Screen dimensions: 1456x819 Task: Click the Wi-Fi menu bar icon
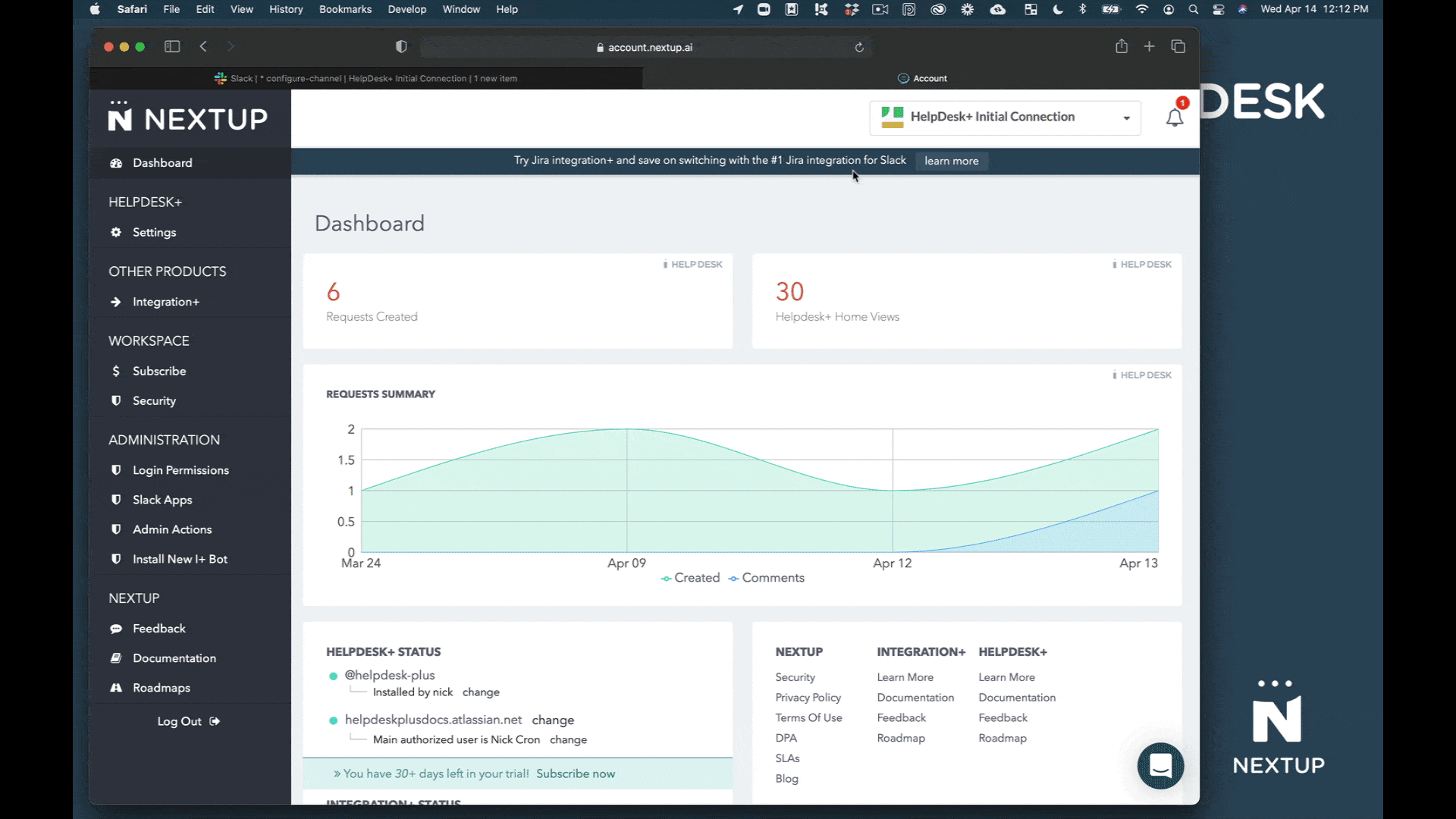point(1142,9)
